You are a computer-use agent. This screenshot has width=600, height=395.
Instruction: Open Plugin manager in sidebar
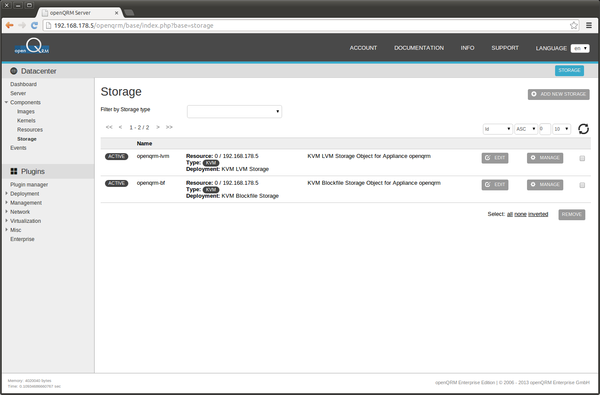pyautogui.click(x=29, y=184)
